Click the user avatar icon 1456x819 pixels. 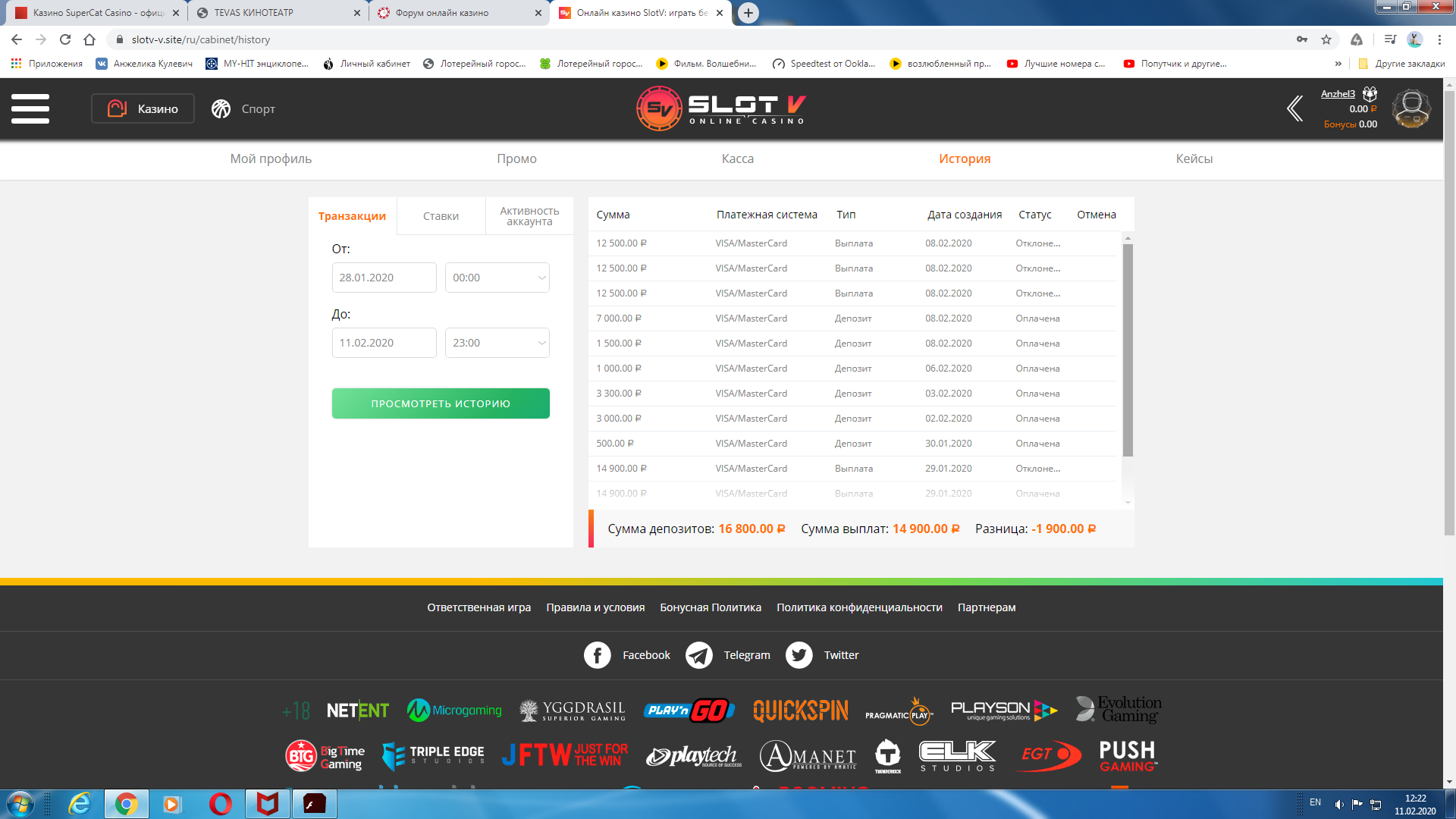click(1411, 108)
